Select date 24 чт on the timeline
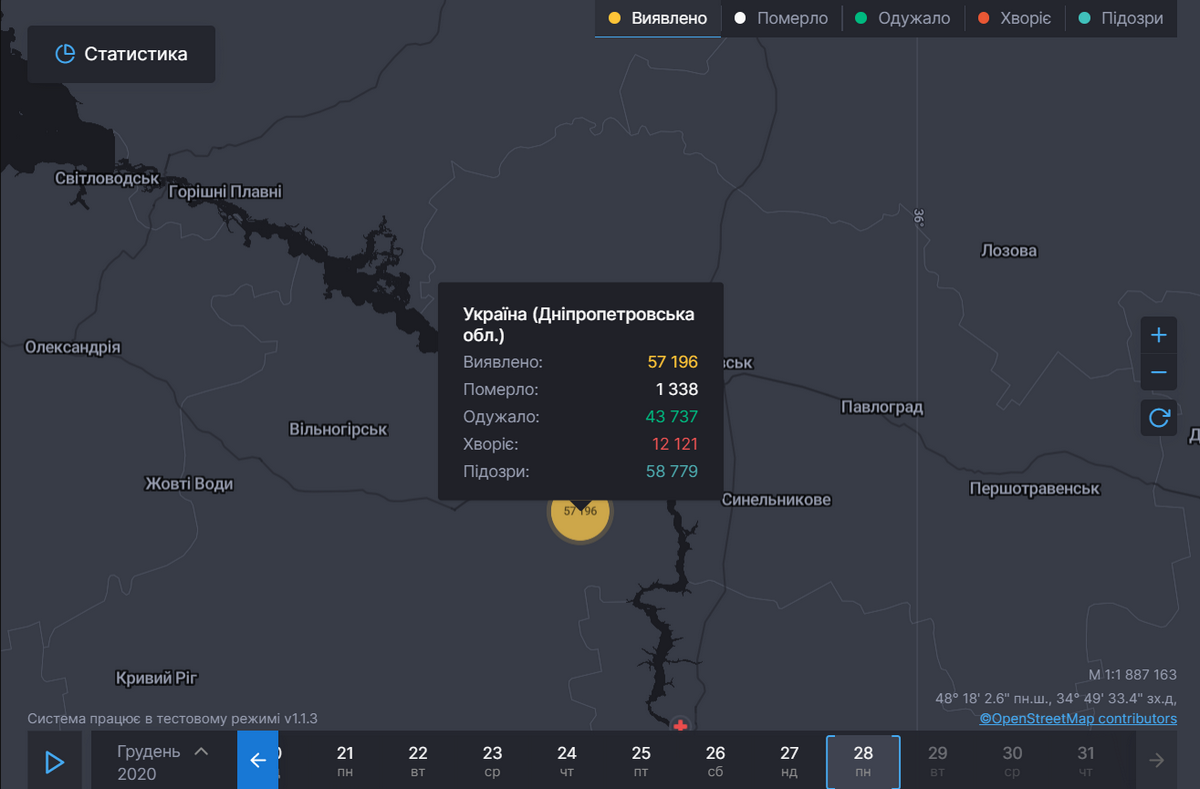Viewport: 1200px width, 789px height. pos(567,761)
